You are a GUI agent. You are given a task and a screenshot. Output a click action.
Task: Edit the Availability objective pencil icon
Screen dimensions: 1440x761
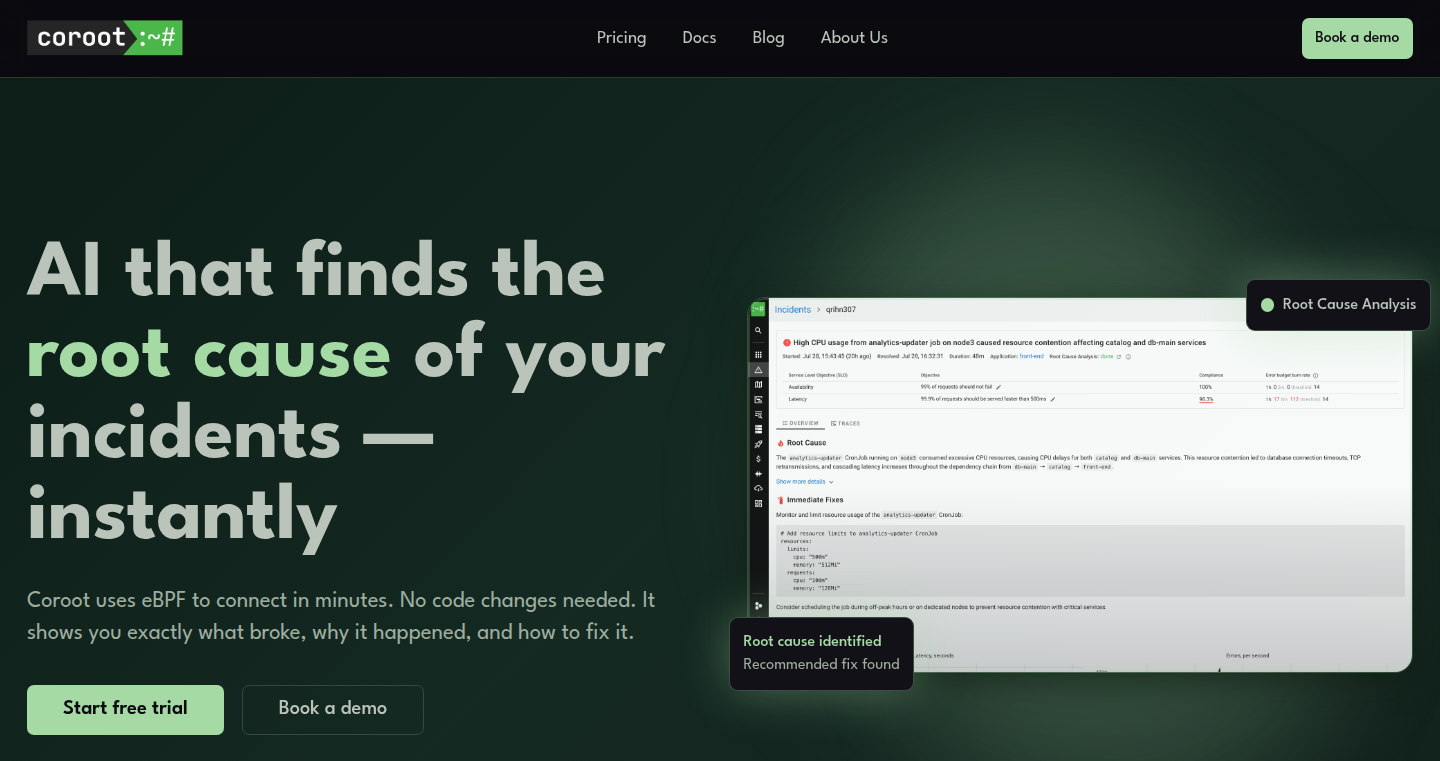click(998, 387)
